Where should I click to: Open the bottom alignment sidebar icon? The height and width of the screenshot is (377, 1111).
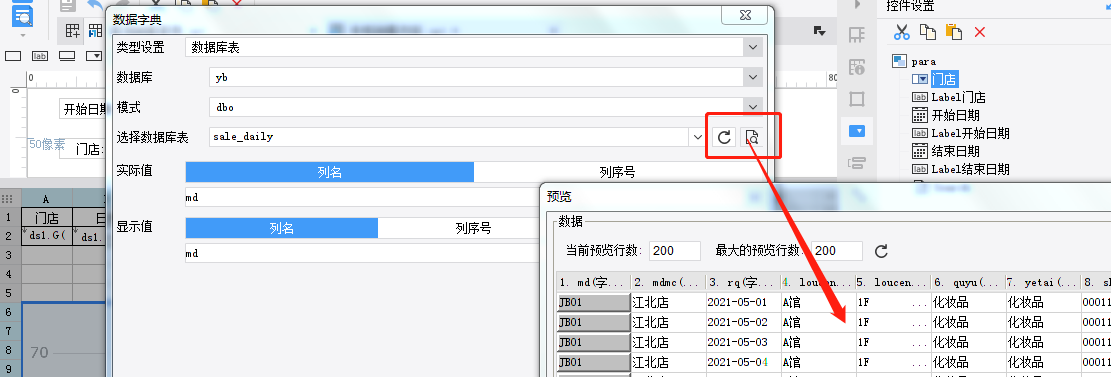click(857, 163)
